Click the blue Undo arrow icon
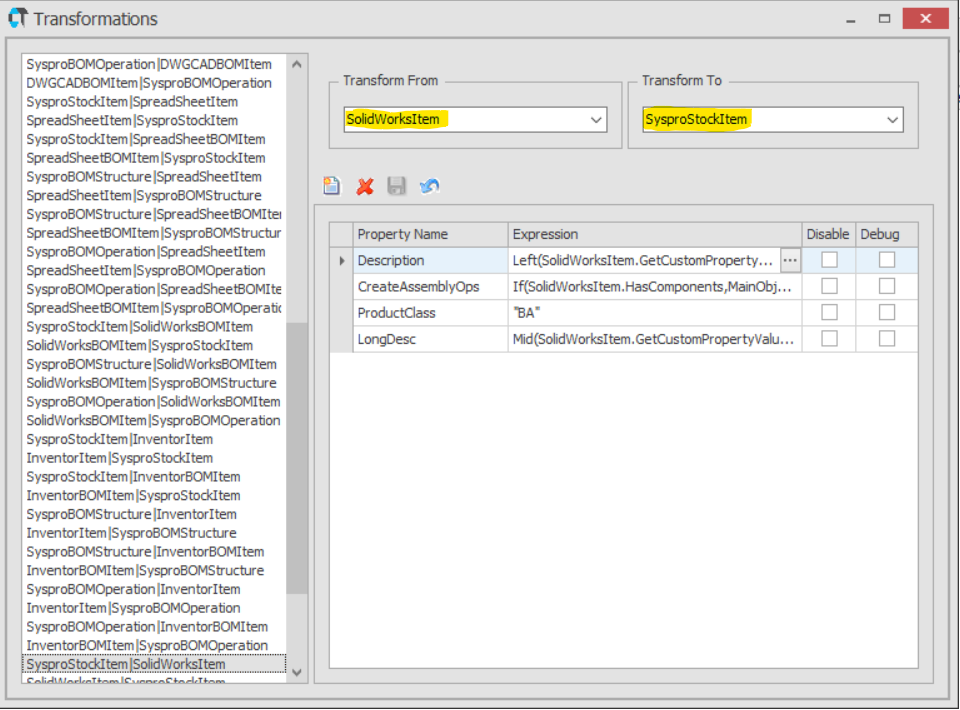960x710 pixels. click(430, 186)
